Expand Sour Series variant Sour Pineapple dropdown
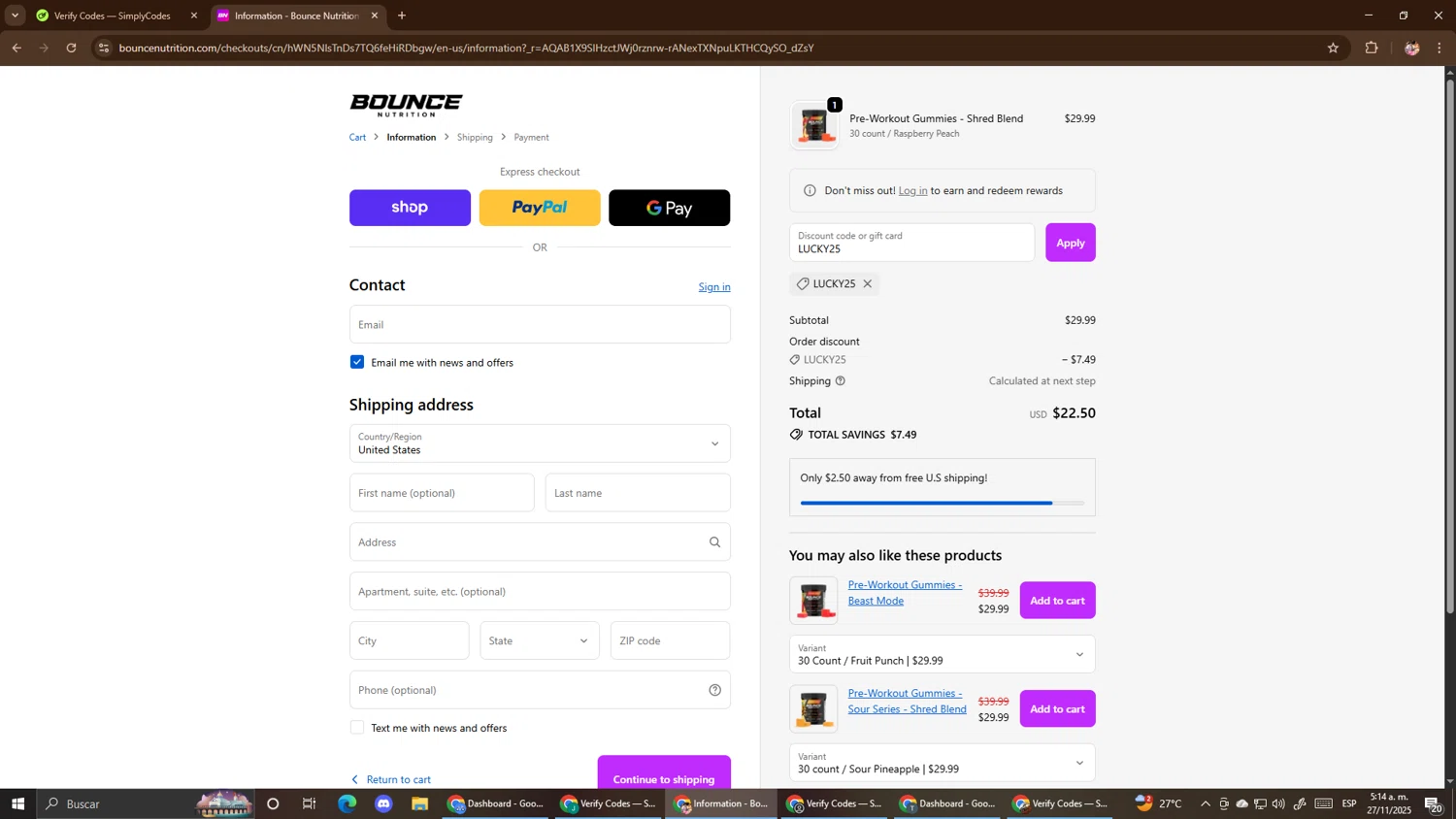This screenshot has width=1456, height=819. 943,763
